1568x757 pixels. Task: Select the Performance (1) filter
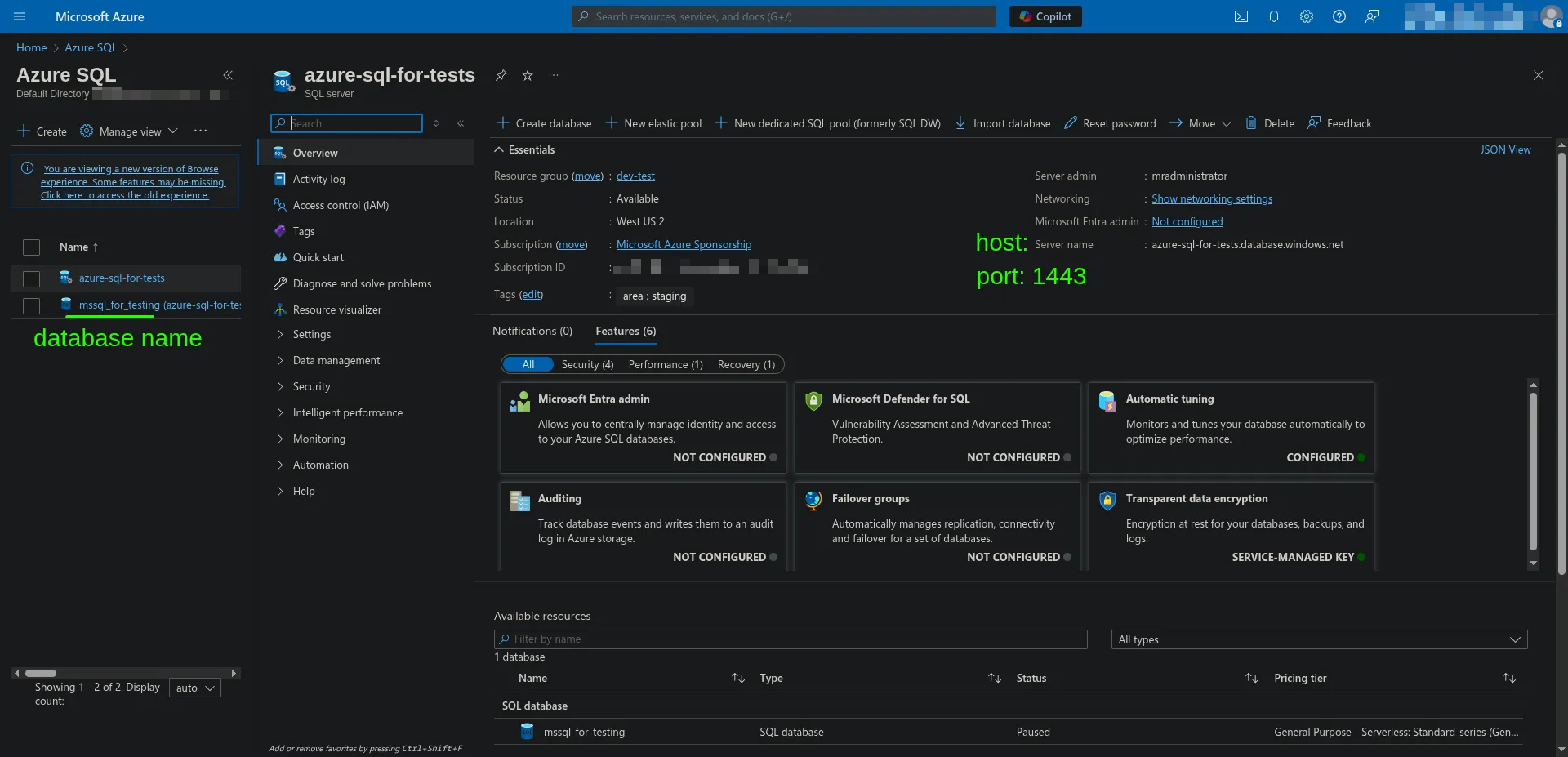click(x=666, y=364)
